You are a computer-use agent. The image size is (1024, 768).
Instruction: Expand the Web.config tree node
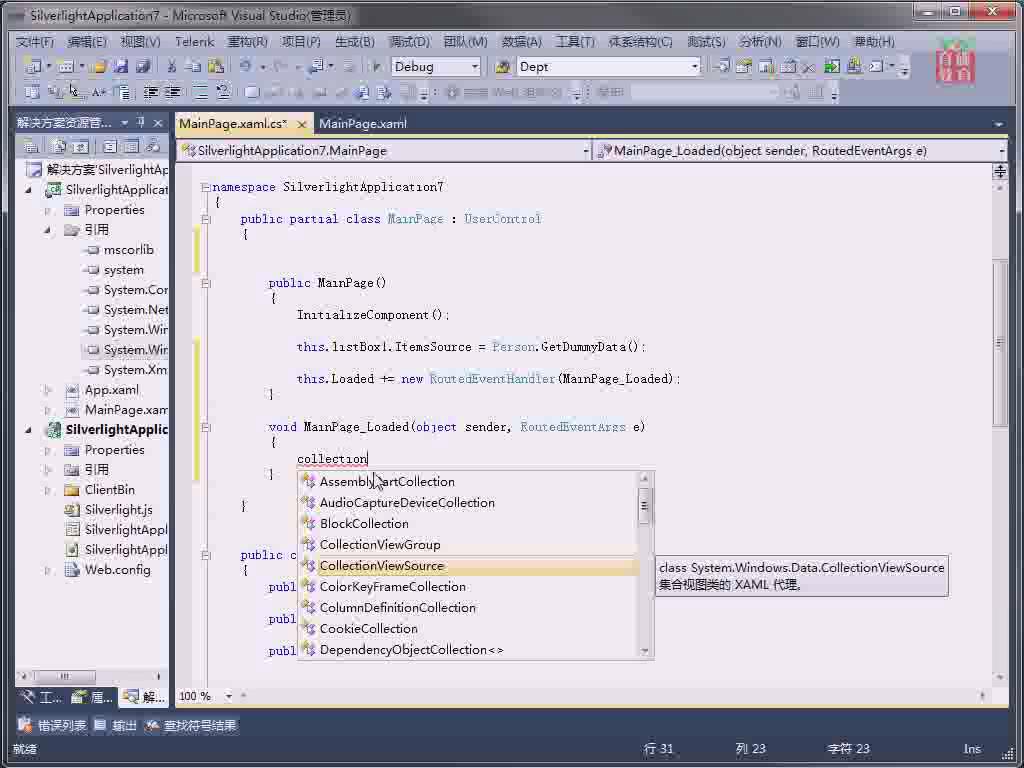coord(47,570)
